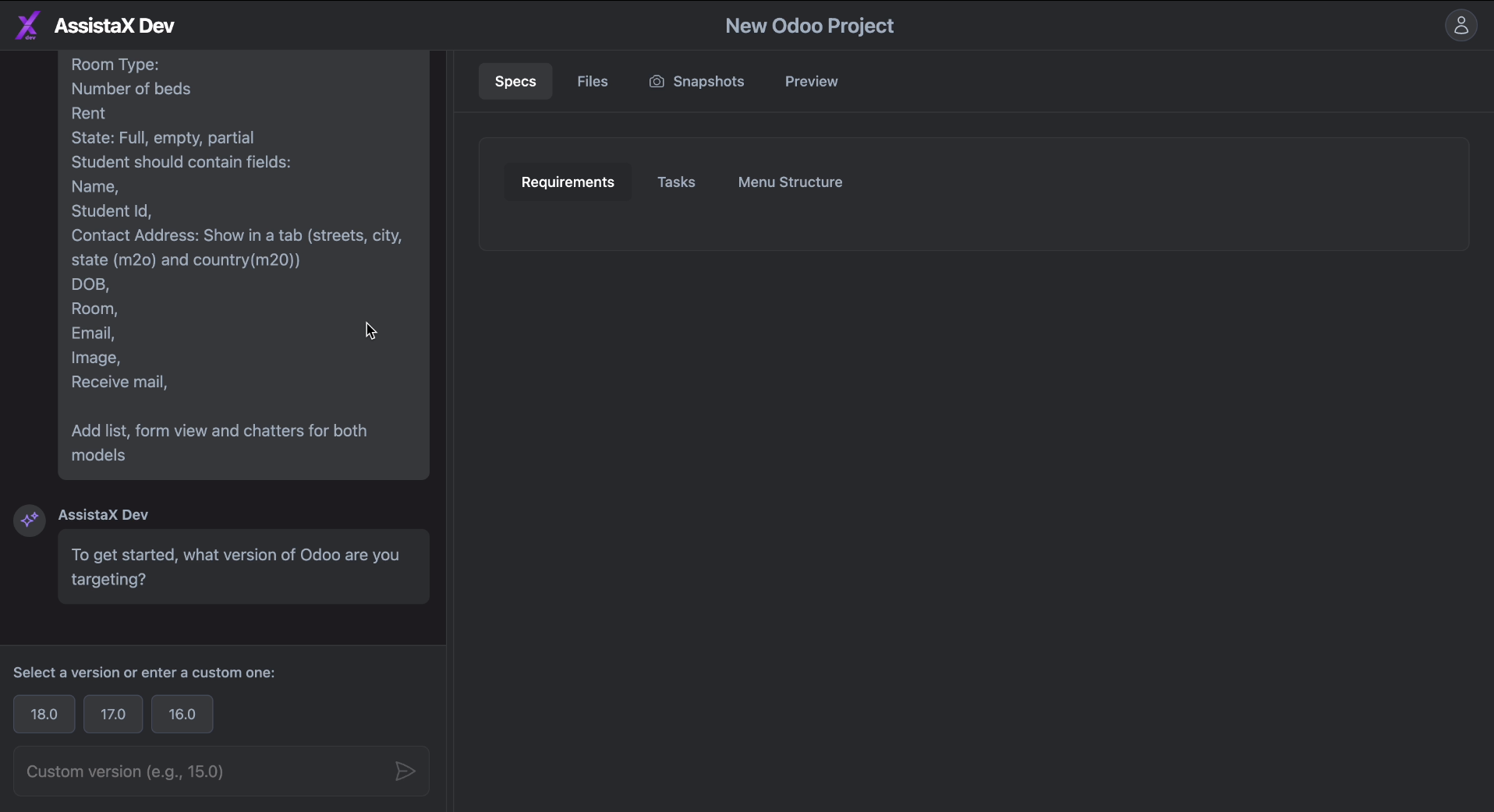Click the 'Room Type:' line
Viewport: 1494px width, 812px height.
point(115,65)
